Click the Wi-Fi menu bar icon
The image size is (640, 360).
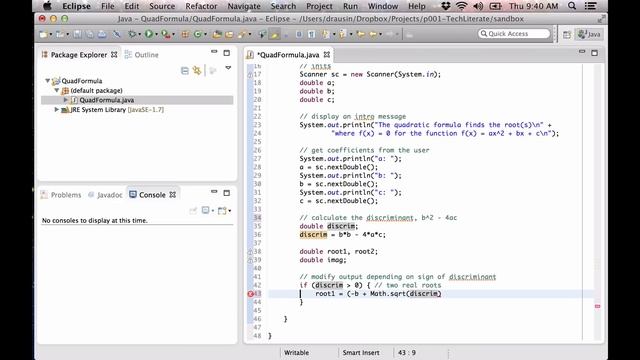tap(461, 6)
